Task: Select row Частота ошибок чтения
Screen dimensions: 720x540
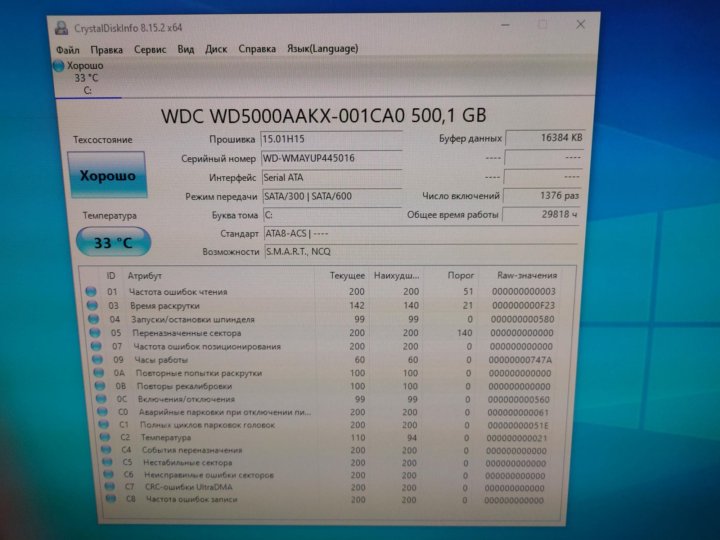Action: 324,292
